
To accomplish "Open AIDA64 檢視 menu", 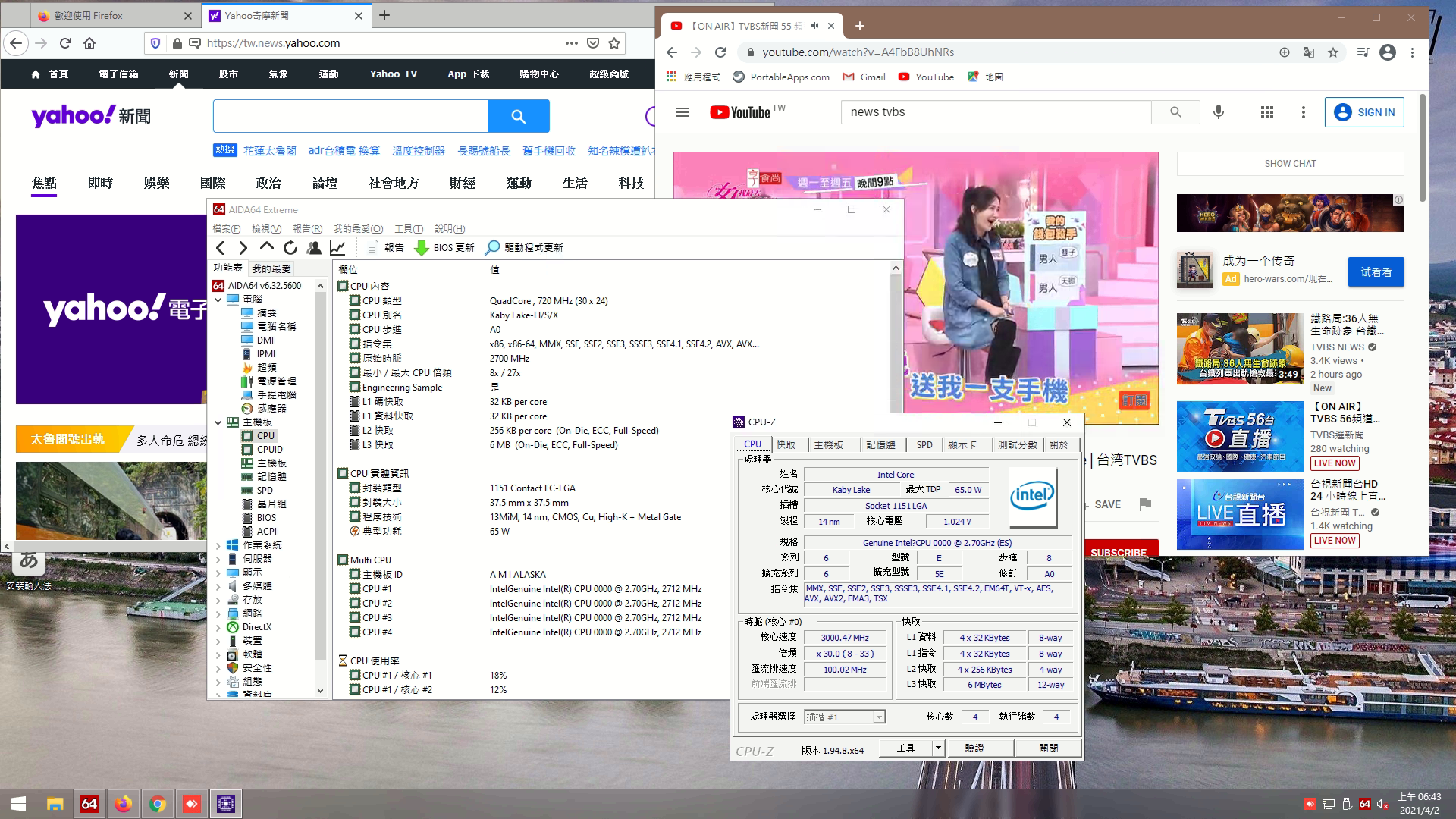I will point(266,228).
